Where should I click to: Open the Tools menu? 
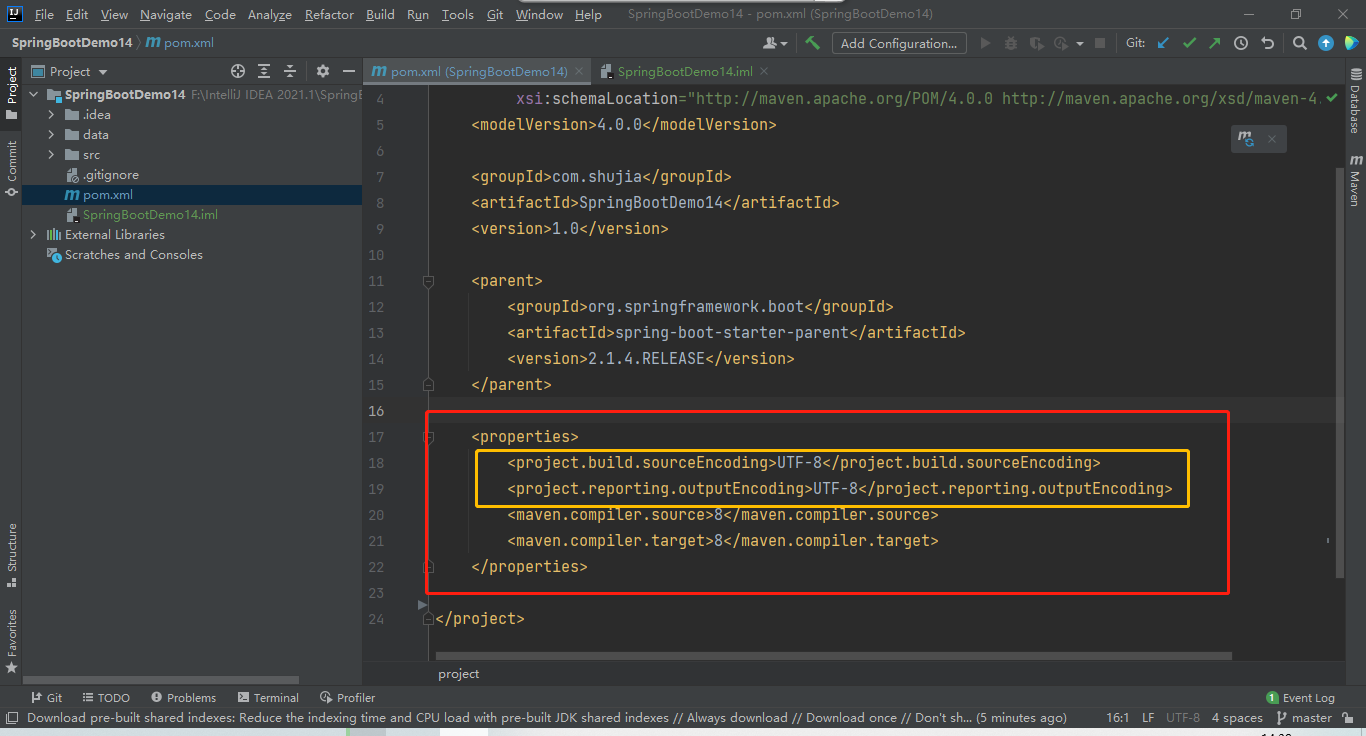click(x=457, y=14)
